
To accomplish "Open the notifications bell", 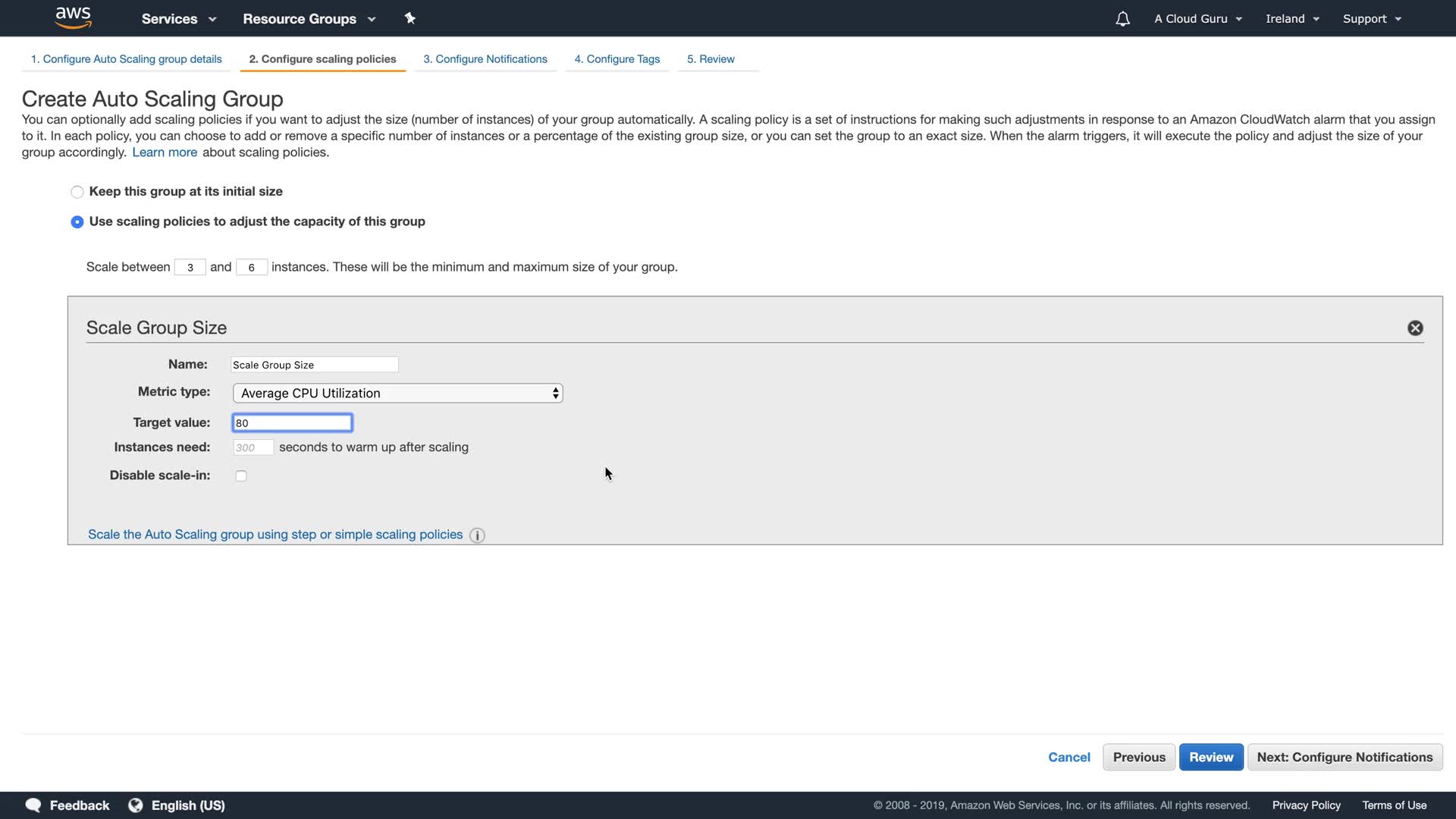I will pos(1122,19).
